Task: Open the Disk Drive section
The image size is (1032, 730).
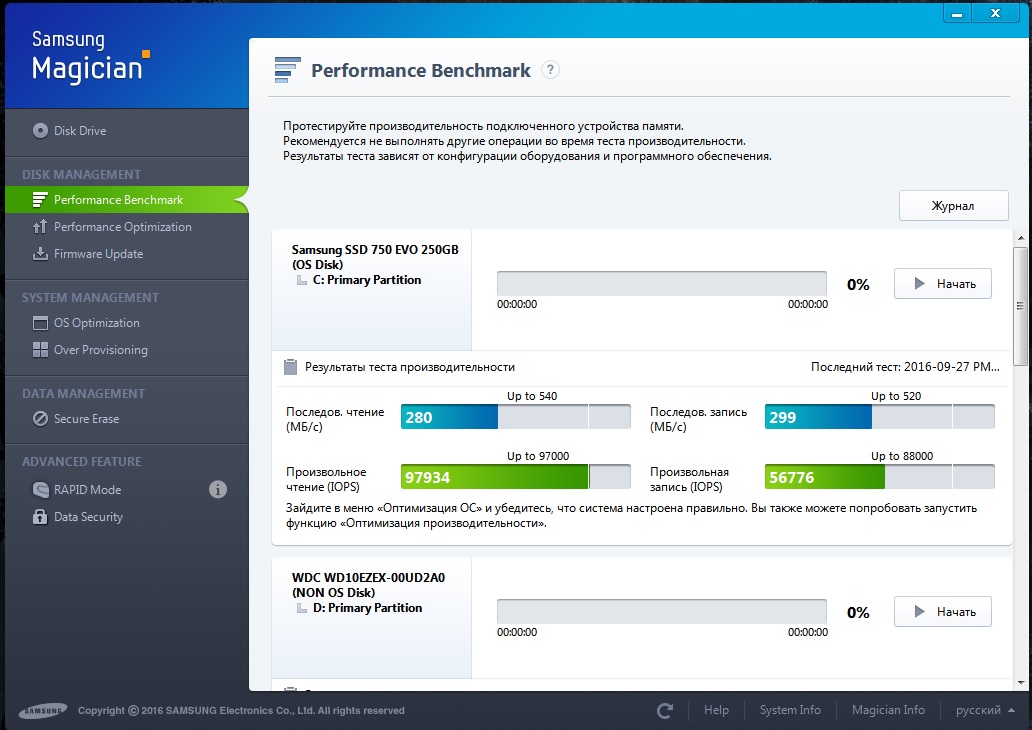Action: tap(126, 130)
